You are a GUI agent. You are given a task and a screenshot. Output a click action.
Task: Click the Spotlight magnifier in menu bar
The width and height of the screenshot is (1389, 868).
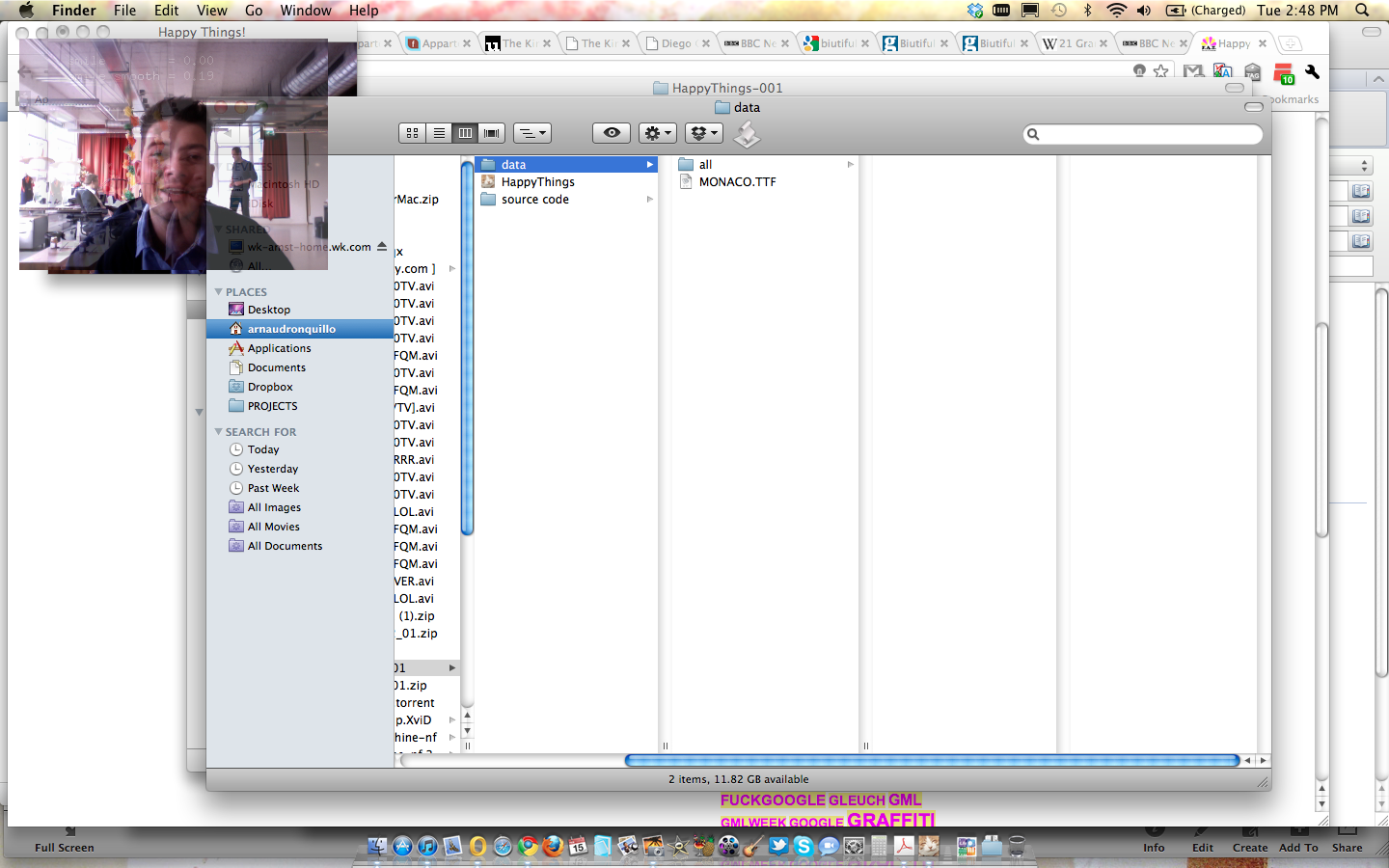(1362, 11)
